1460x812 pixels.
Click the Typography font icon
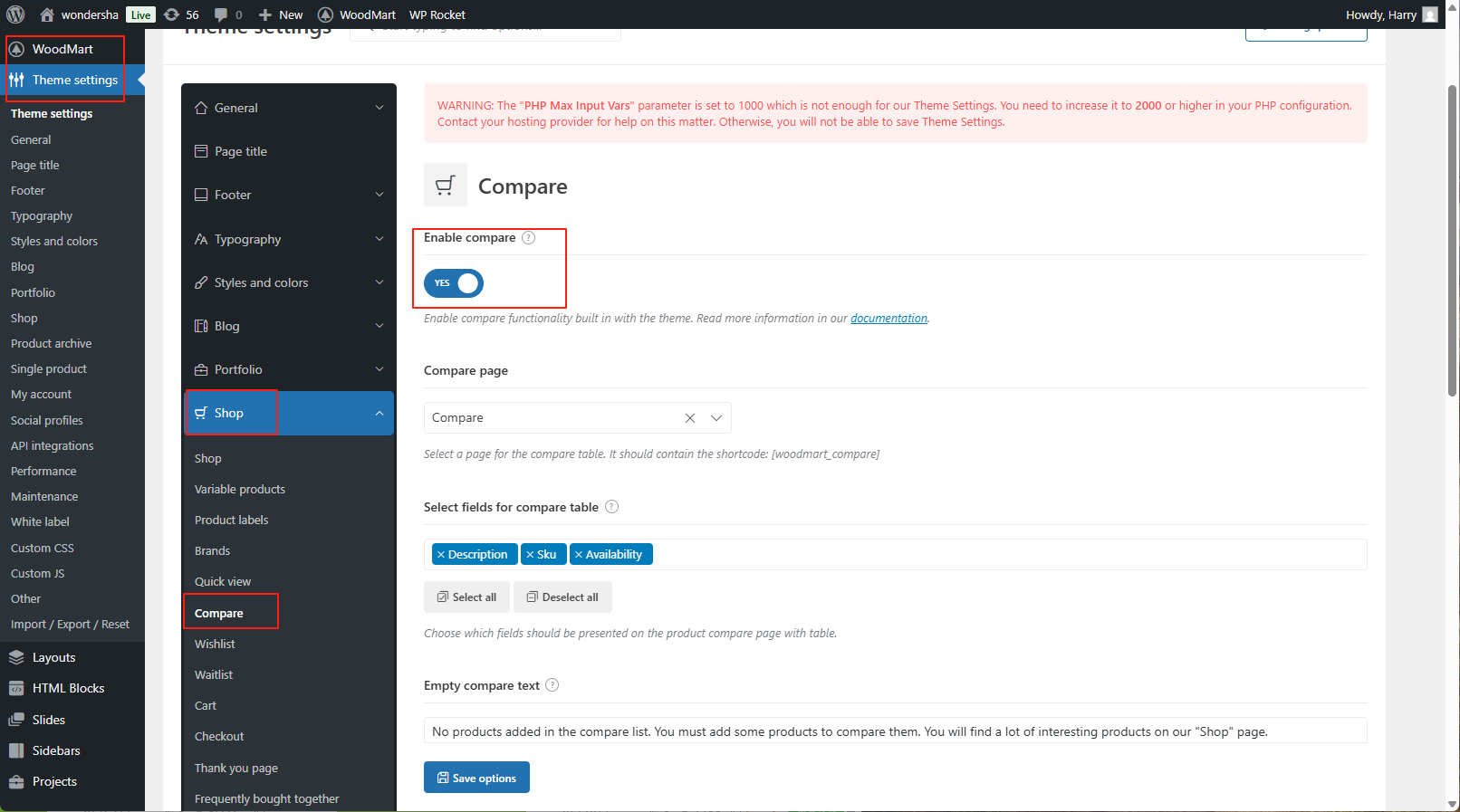click(x=201, y=239)
